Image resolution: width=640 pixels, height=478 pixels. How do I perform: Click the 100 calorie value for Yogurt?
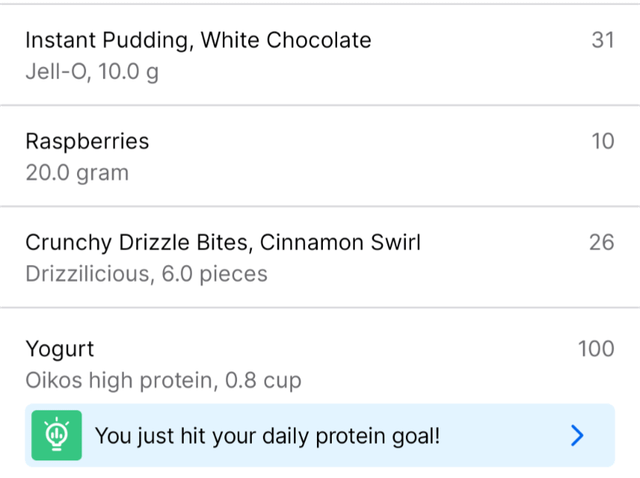pos(596,349)
